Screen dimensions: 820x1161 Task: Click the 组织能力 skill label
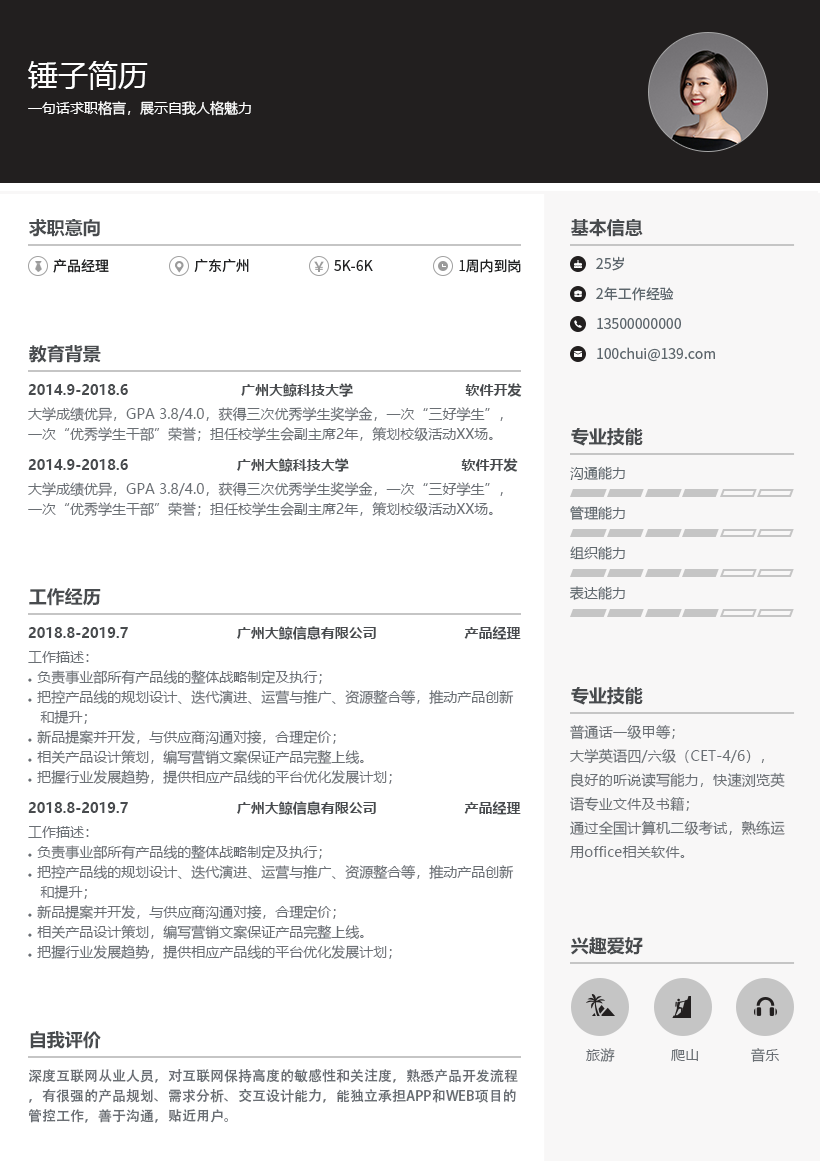pos(598,553)
